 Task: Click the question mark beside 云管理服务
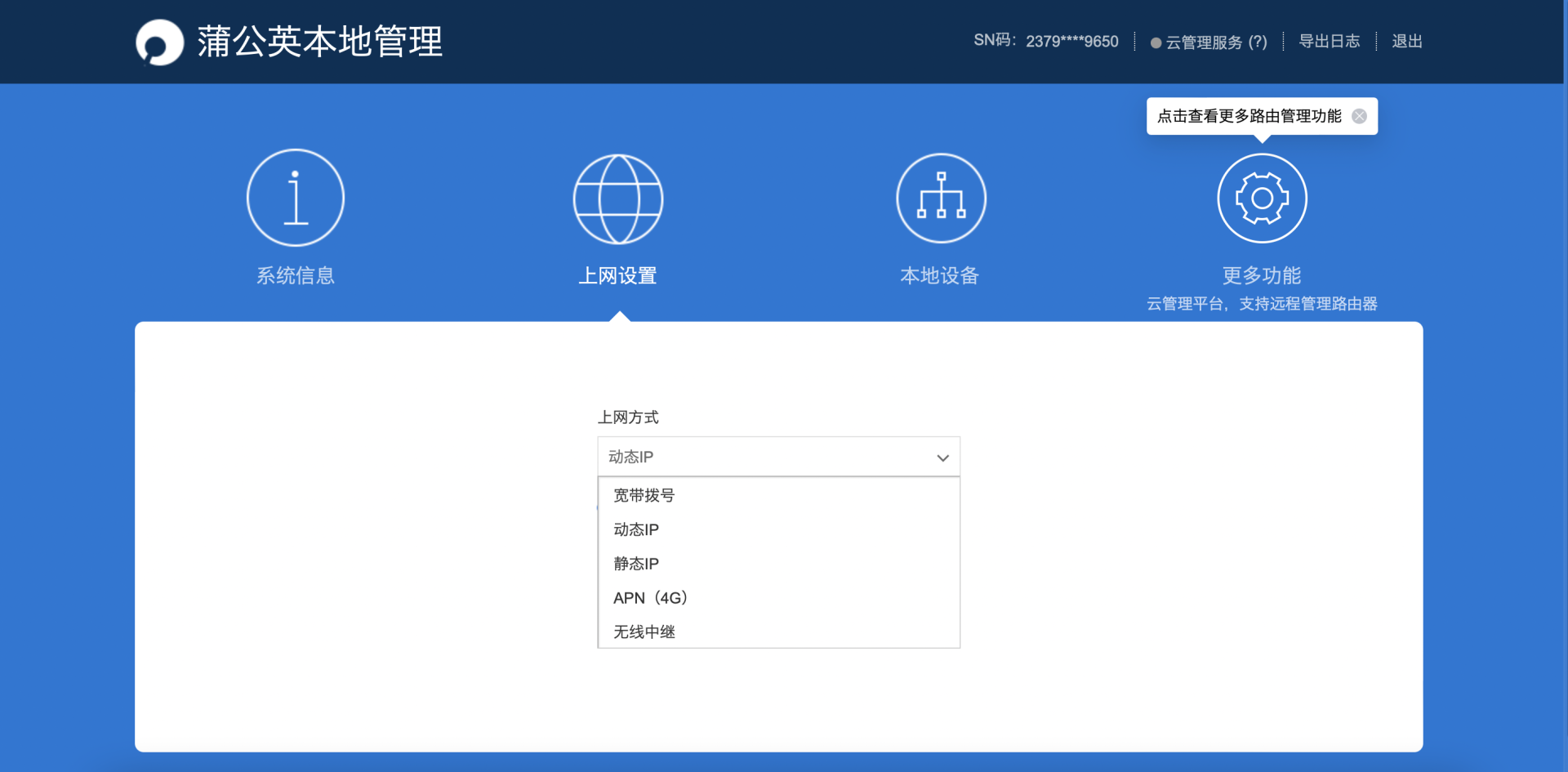[1259, 42]
